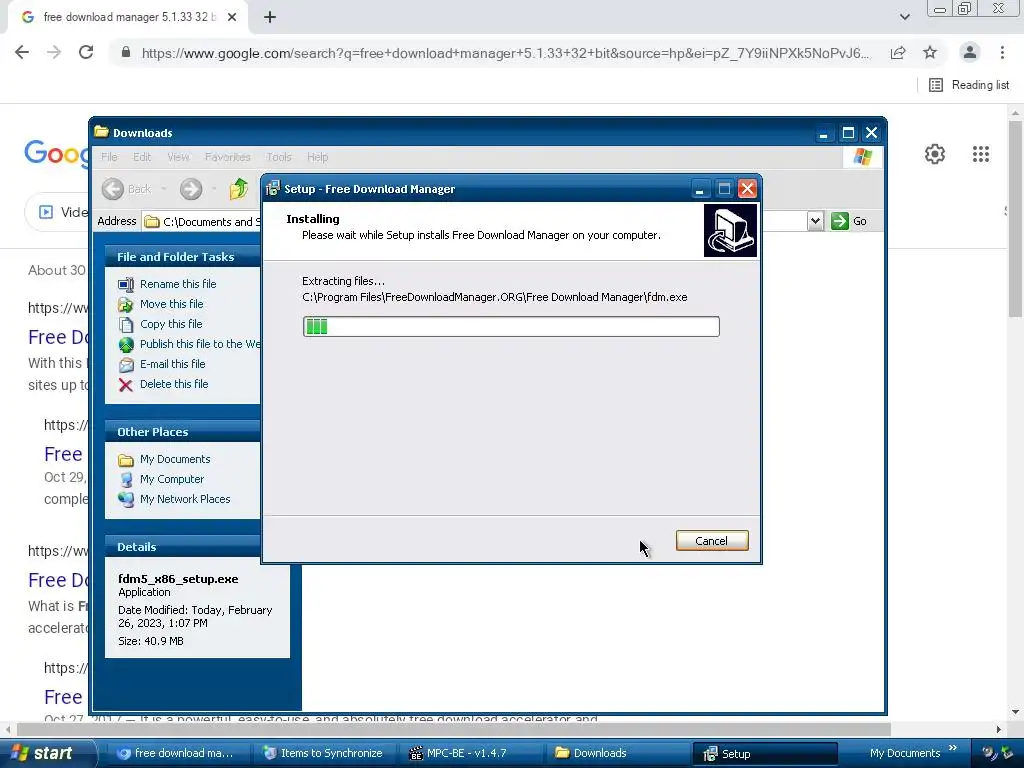Image resolution: width=1024 pixels, height=768 pixels.
Task: Switch to MPC-BE v1.4.7 taskbar button
Action: tap(470, 753)
